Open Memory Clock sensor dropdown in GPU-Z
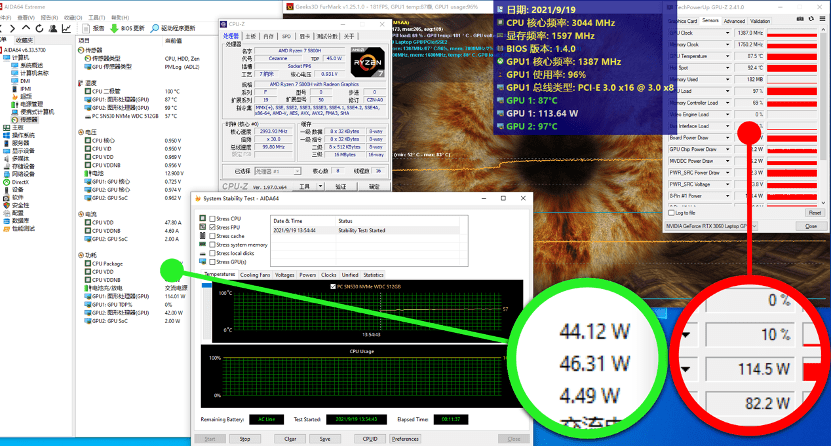 (x=727, y=45)
